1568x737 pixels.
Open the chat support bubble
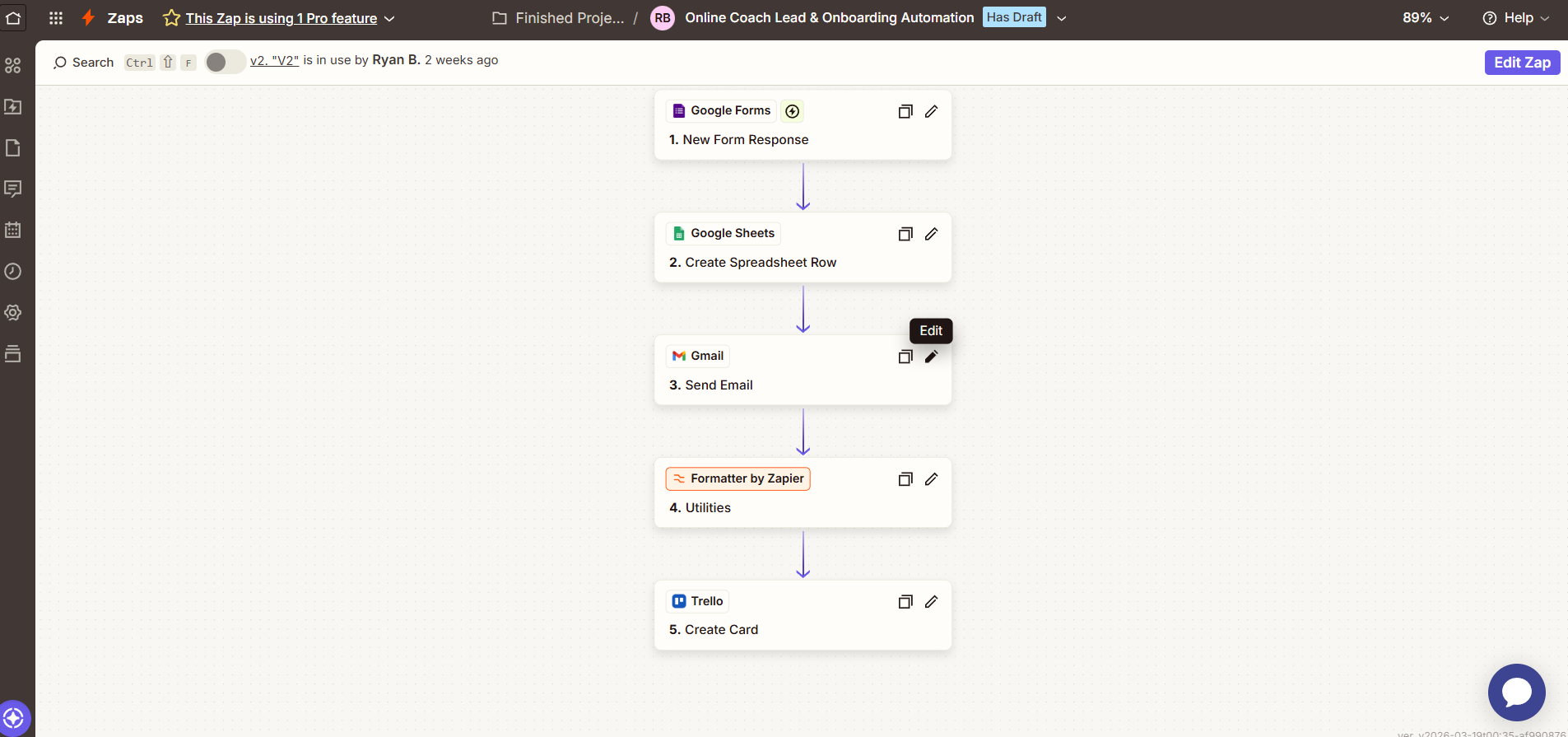(1516, 693)
